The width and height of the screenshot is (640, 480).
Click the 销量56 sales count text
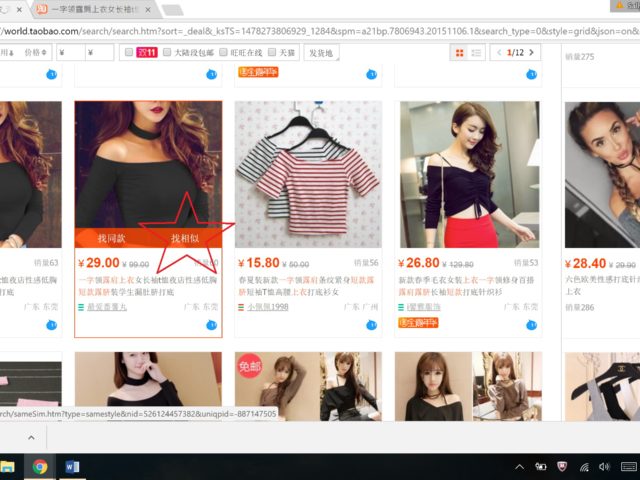[x=366, y=263]
